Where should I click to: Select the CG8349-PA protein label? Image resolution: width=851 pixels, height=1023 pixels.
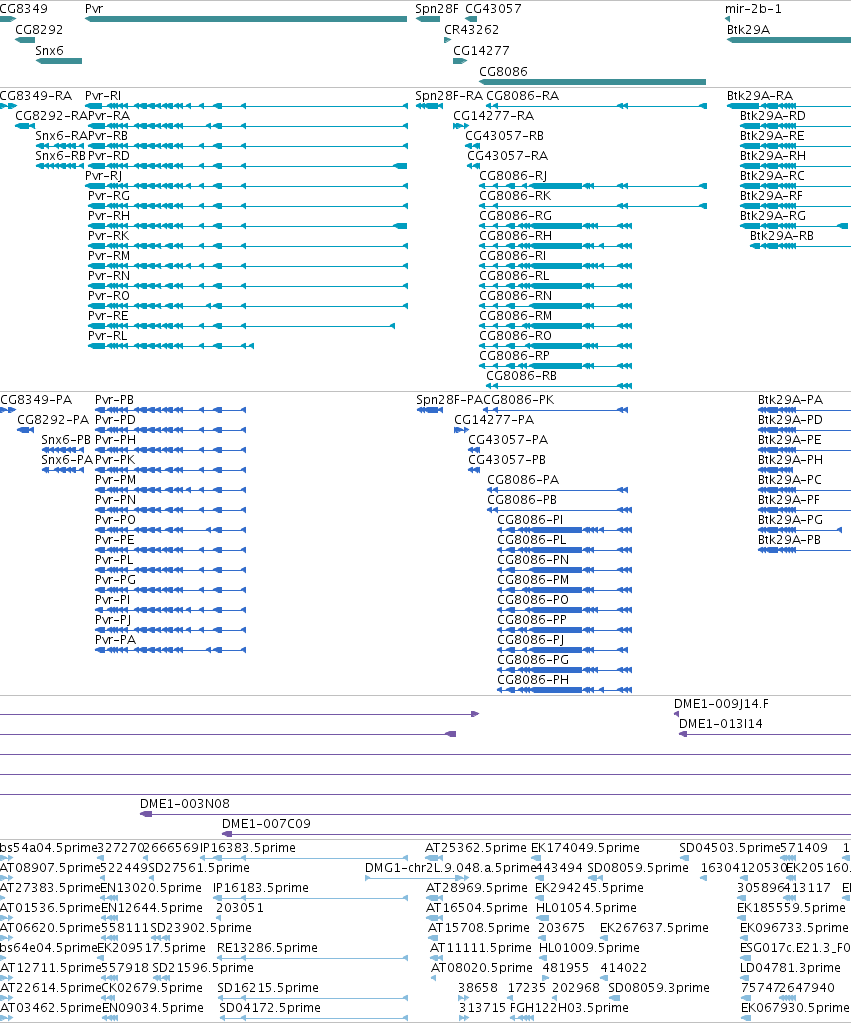pos(36,400)
